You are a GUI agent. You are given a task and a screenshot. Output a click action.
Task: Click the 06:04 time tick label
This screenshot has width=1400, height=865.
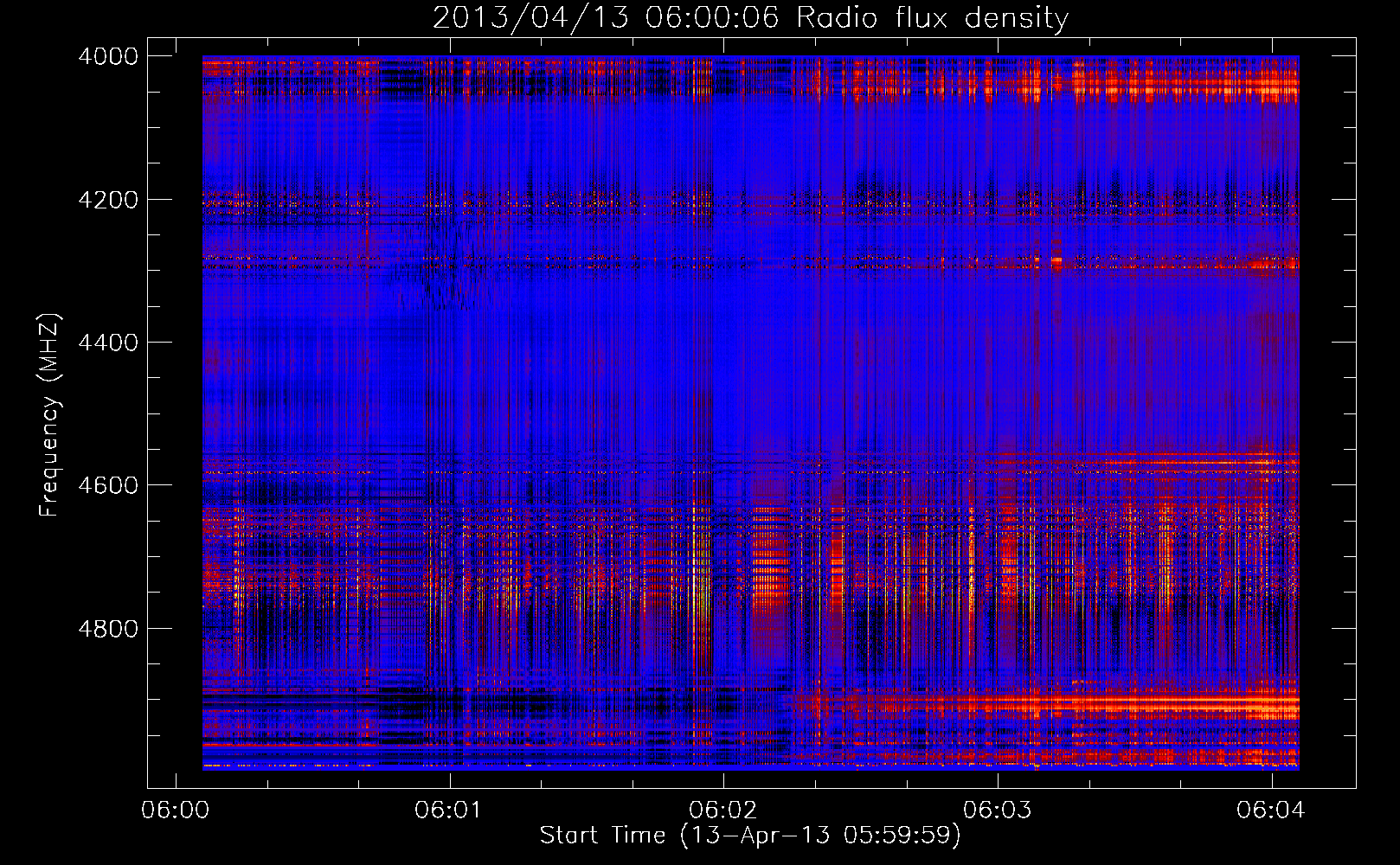[x=1271, y=811]
